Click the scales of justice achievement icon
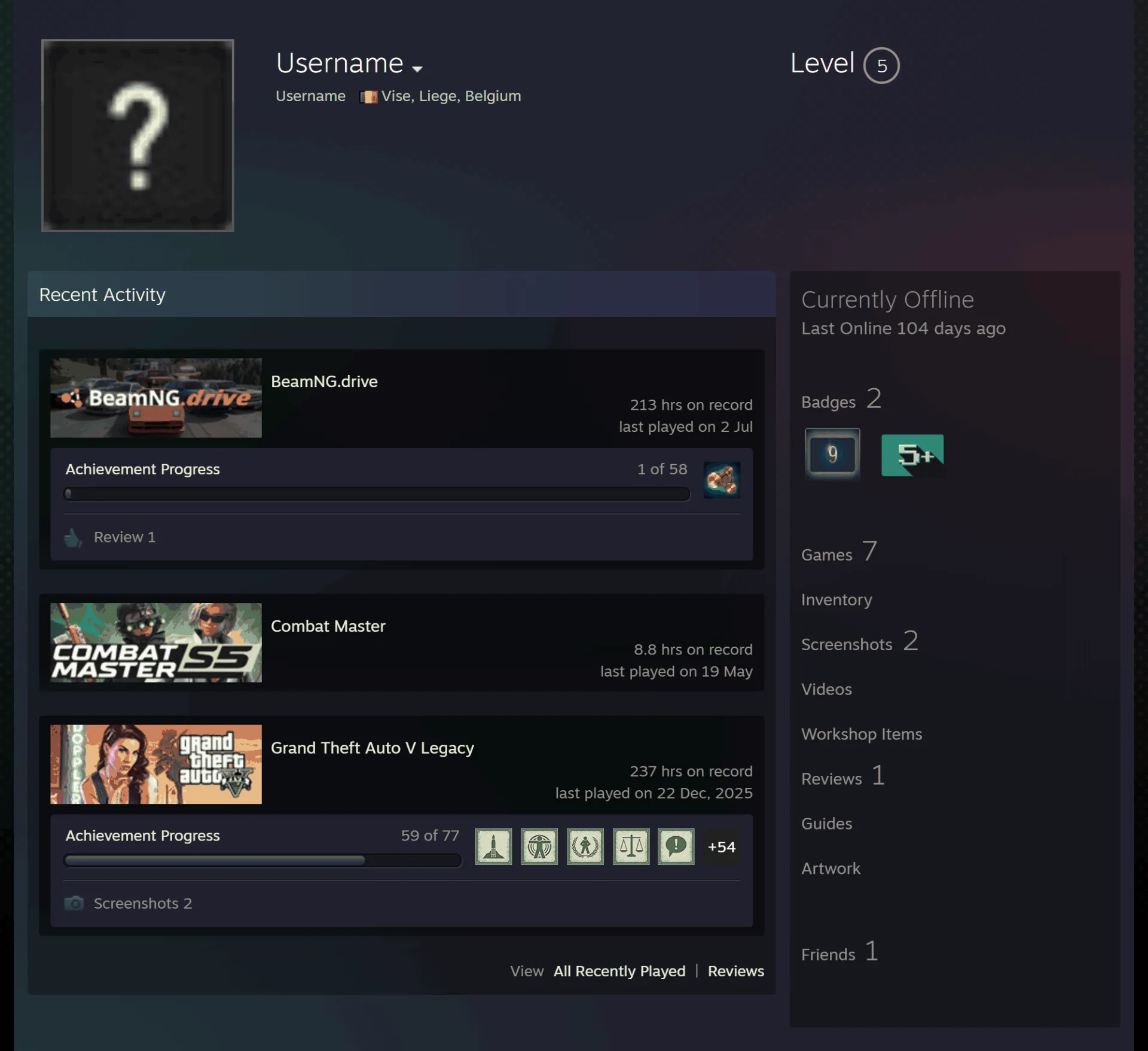The width and height of the screenshot is (1148, 1051). [631, 846]
